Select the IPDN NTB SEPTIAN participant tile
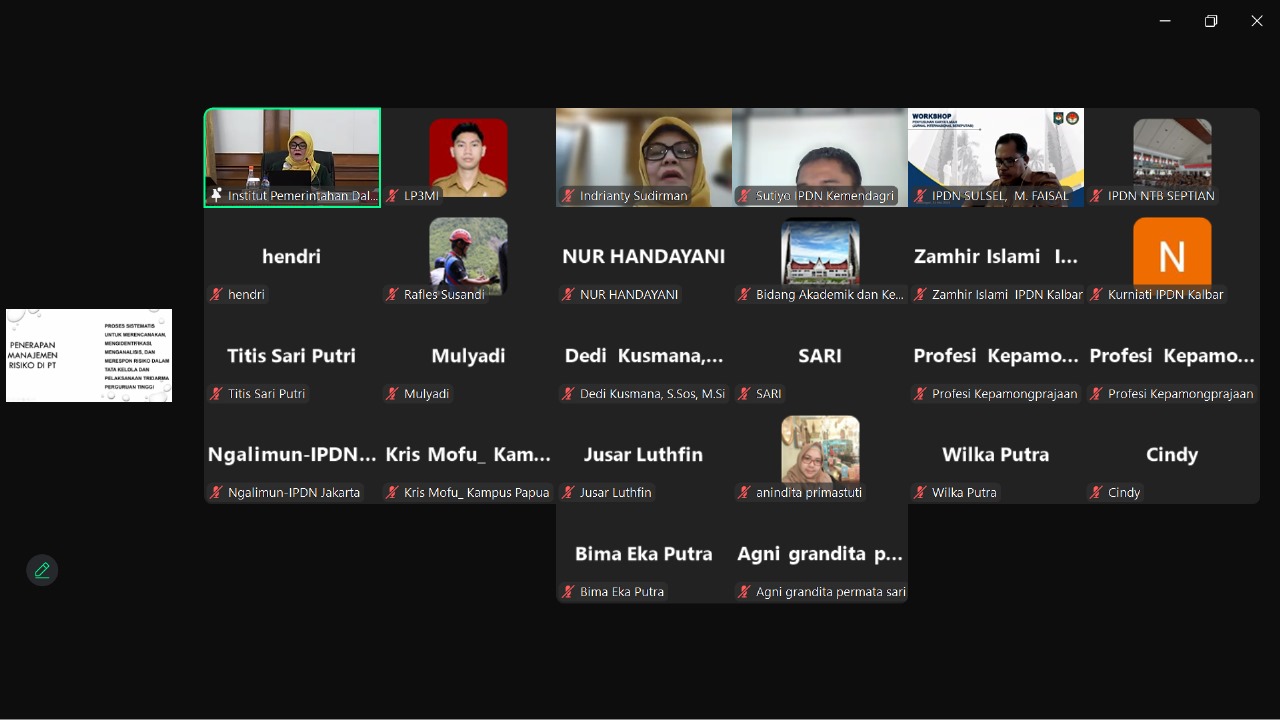Screen dimensions: 1280x720 coord(1172,157)
